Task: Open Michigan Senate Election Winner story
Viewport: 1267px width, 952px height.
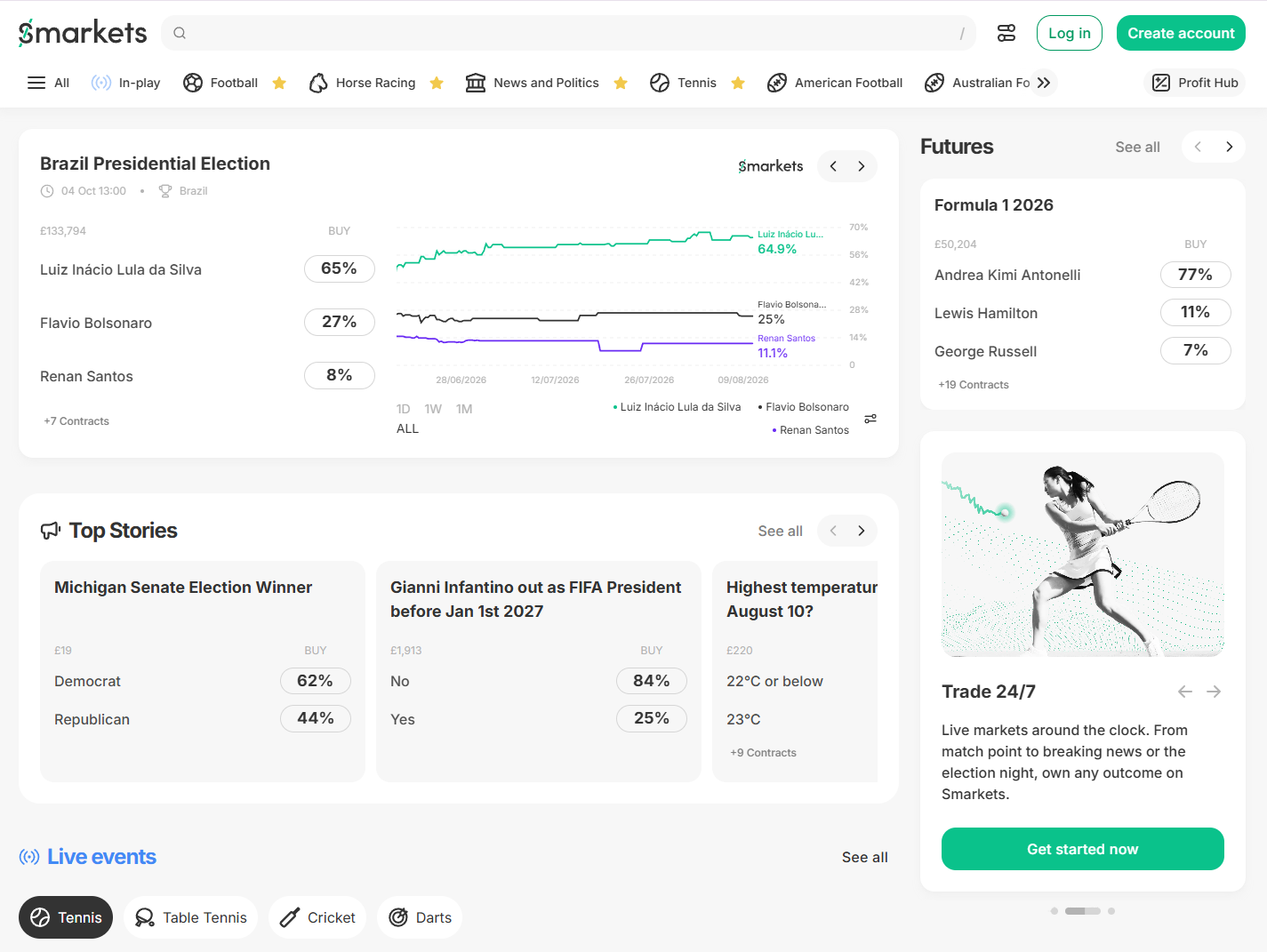Action: (x=183, y=588)
